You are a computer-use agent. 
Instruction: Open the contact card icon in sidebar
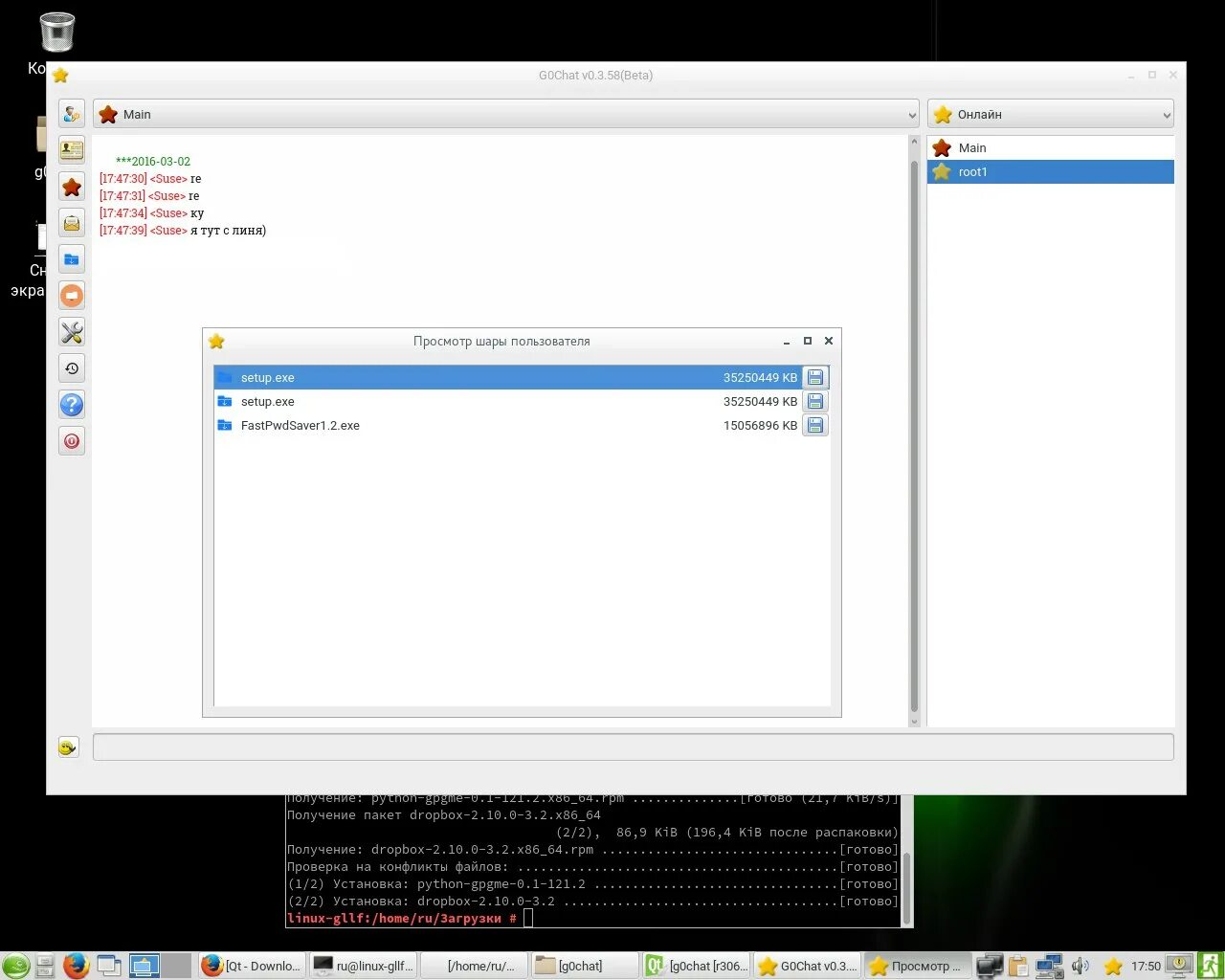pyautogui.click(x=72, y=150)
